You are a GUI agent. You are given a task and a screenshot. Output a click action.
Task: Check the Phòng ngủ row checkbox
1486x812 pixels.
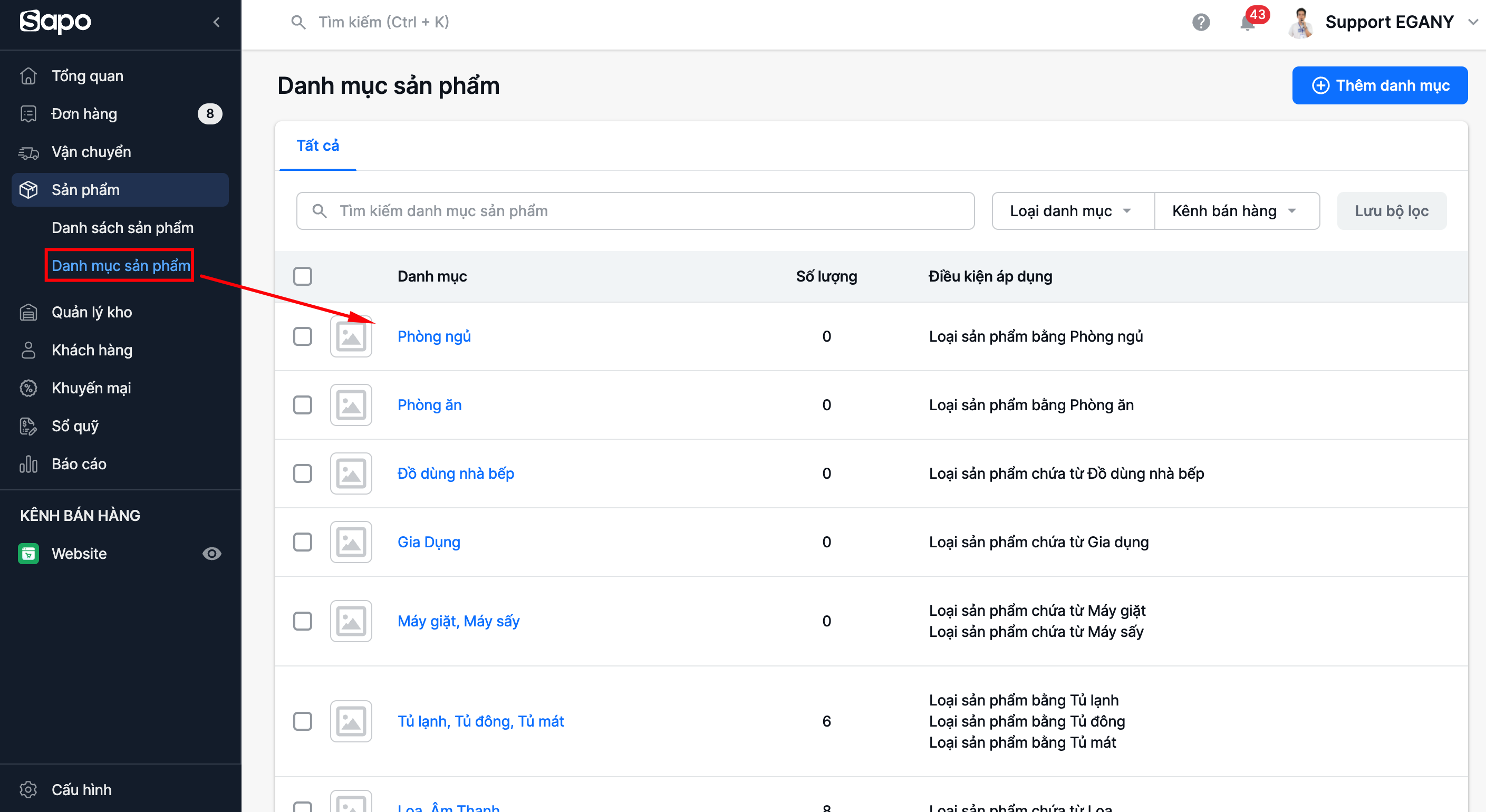(302, 336)
